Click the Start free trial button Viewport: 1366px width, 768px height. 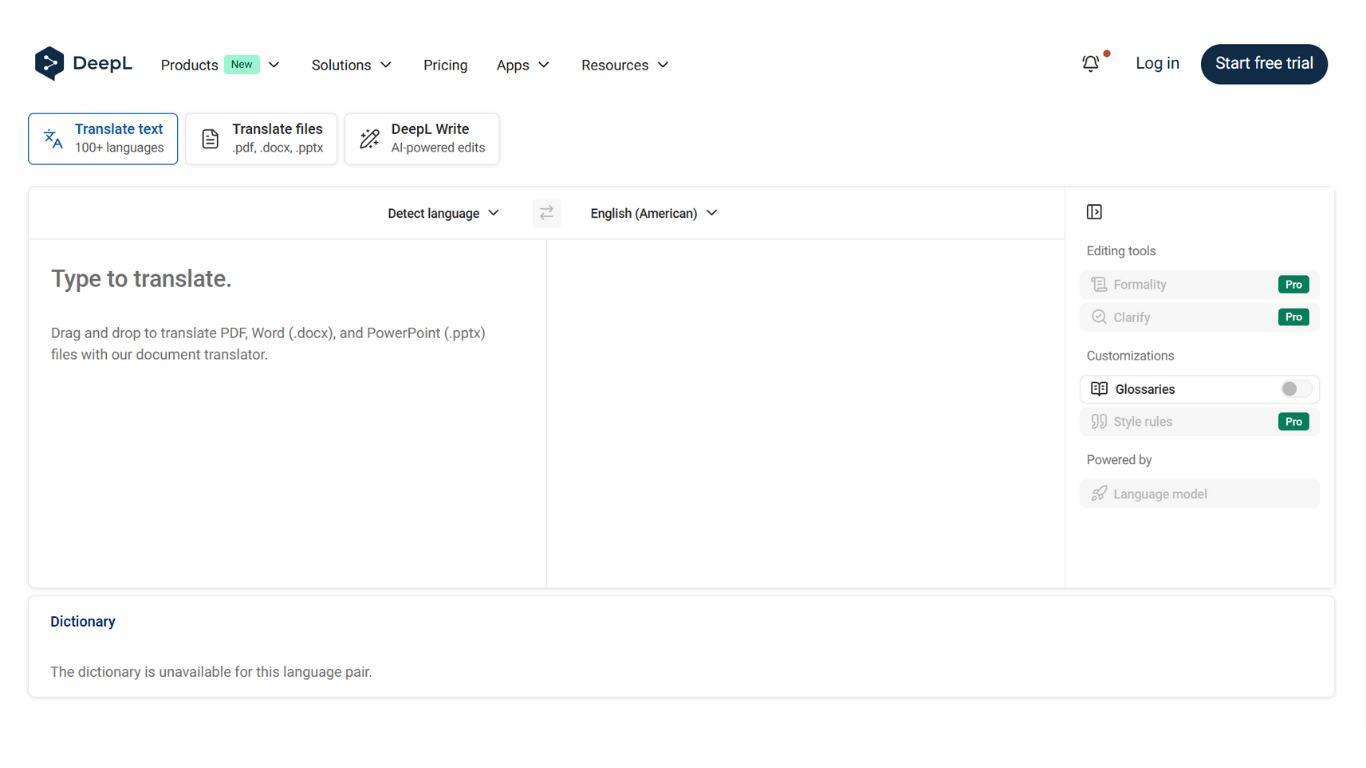tap(1263, 64)
